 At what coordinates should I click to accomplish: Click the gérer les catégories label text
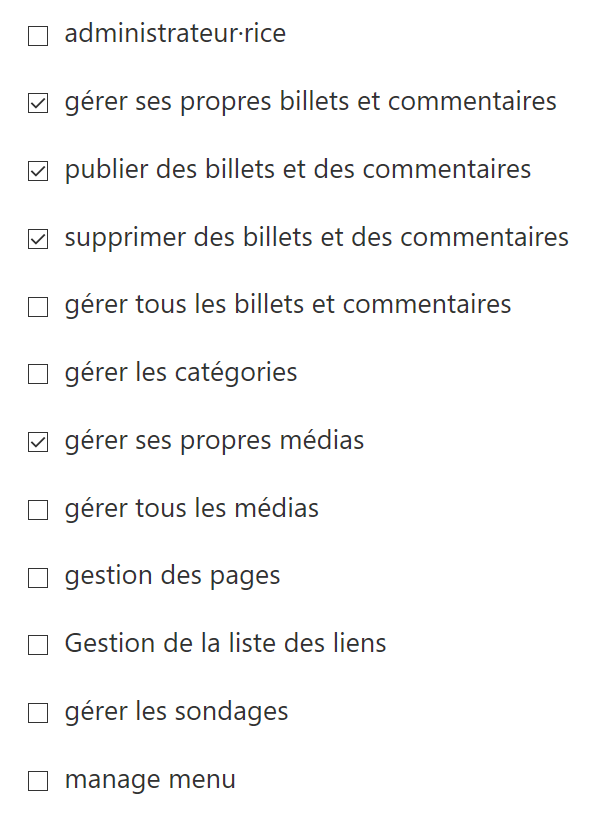pyautogui.click(x=181, y=373)
